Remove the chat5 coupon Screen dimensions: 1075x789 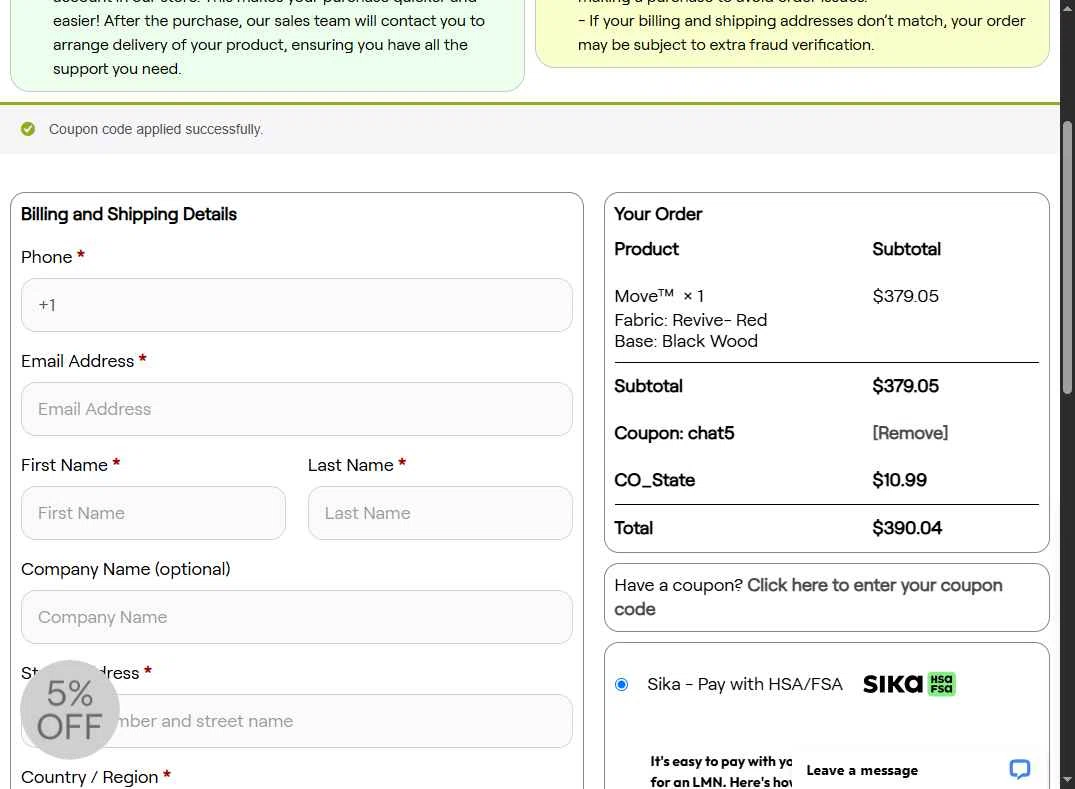point(910,433)
